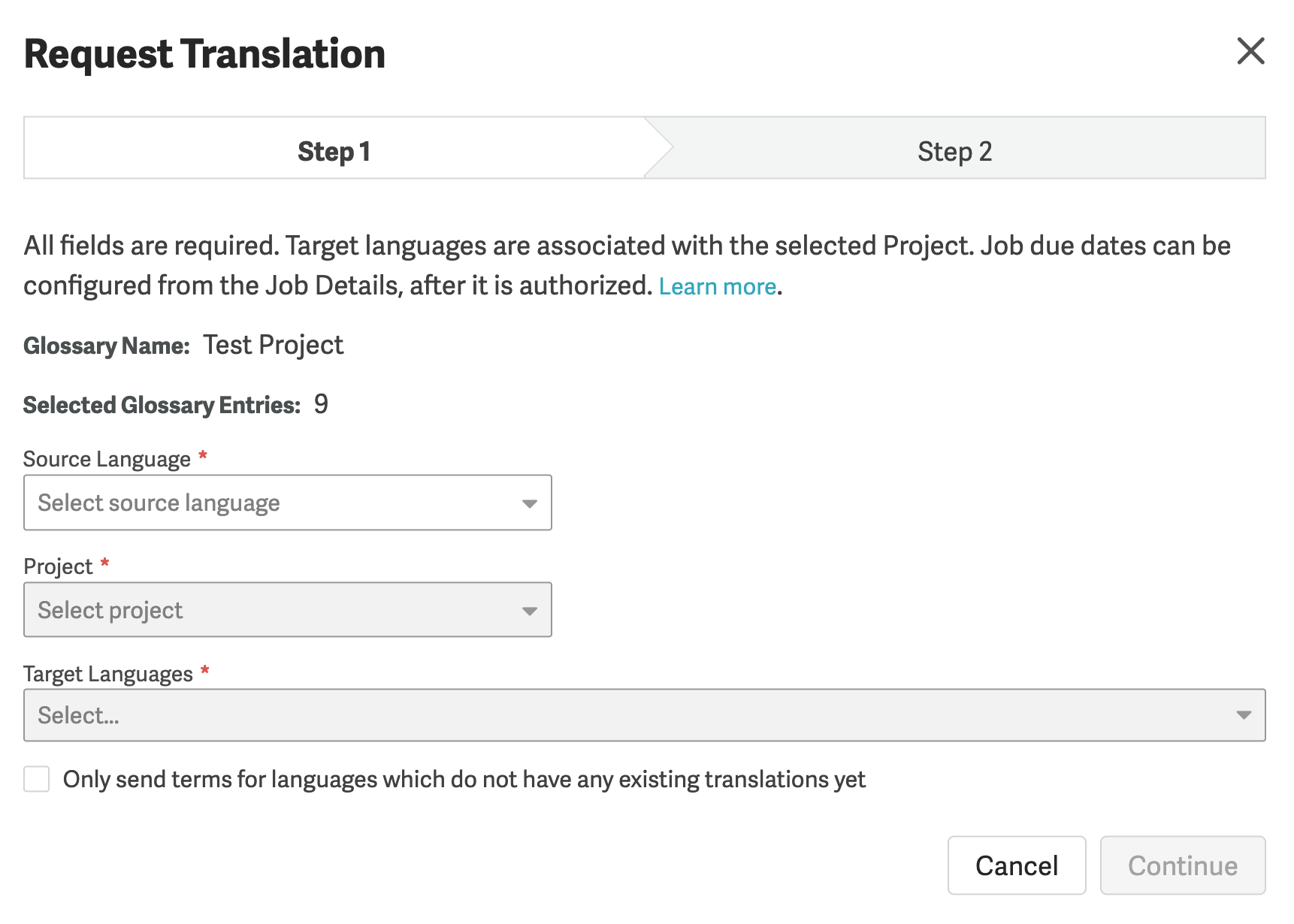Enable only send terms without existing translations
Screen dimensions: 1294x924
37,779
